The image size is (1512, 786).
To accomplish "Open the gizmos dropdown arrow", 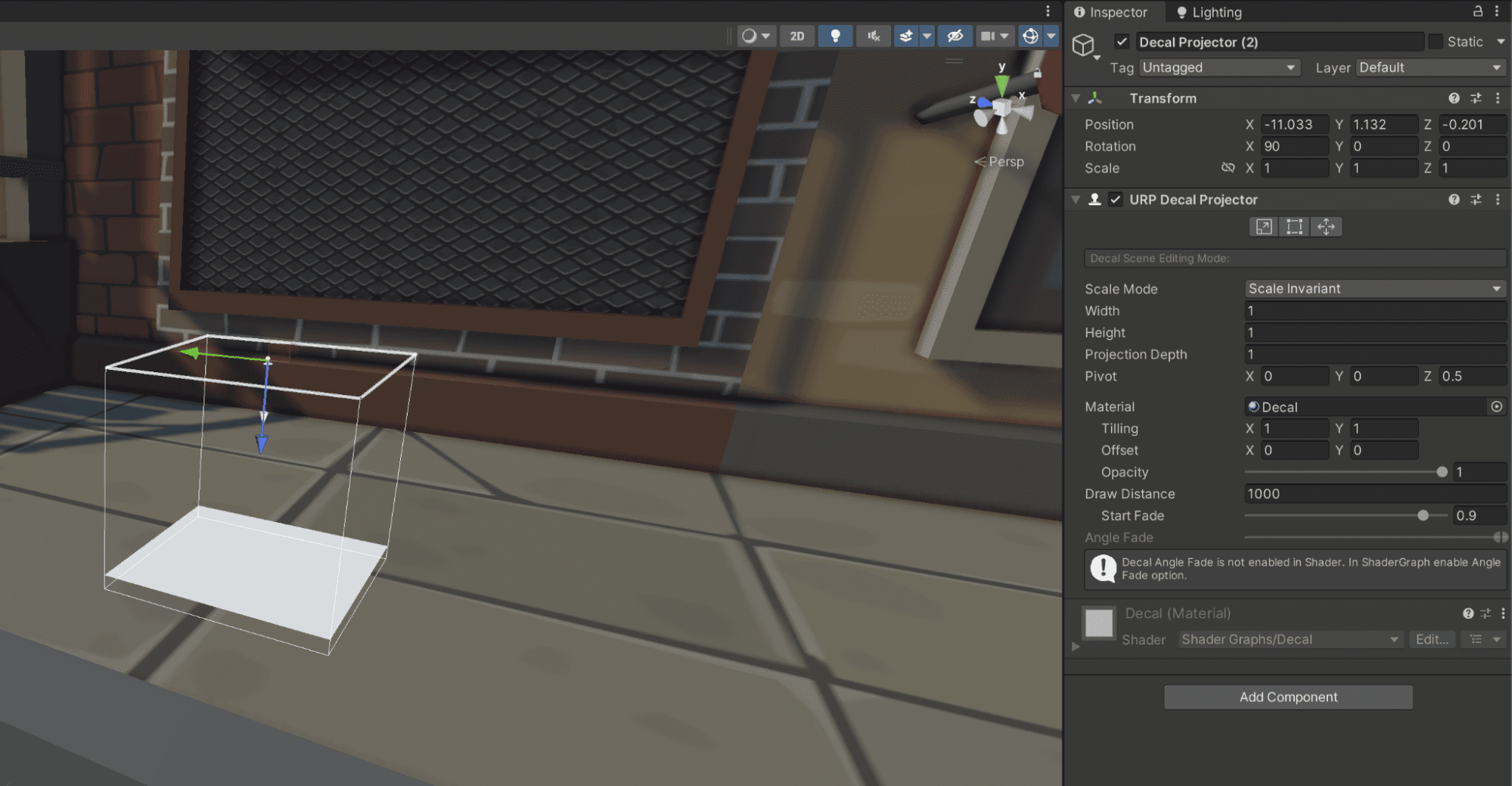I will click(1051, 36).
